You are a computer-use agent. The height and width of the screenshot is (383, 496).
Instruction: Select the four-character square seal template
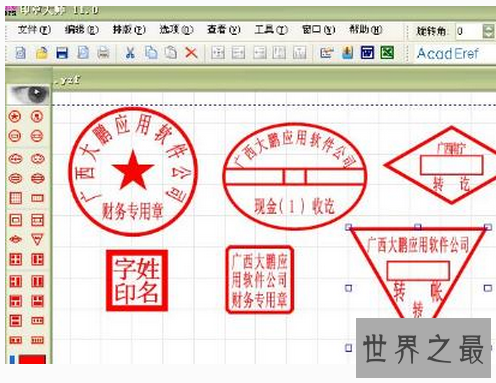[15, 259]
